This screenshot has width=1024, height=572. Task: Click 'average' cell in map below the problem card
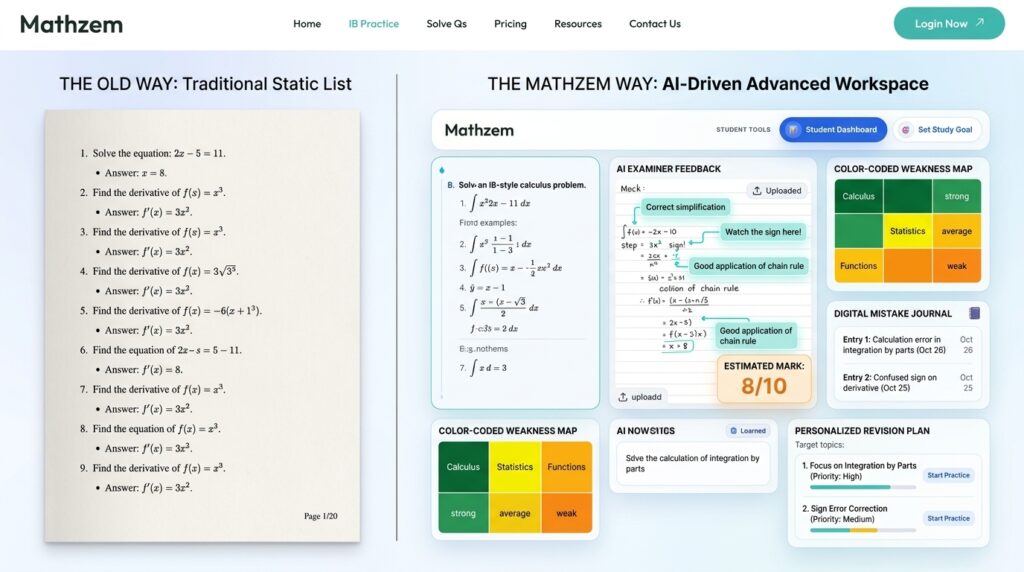pos(515,513)
